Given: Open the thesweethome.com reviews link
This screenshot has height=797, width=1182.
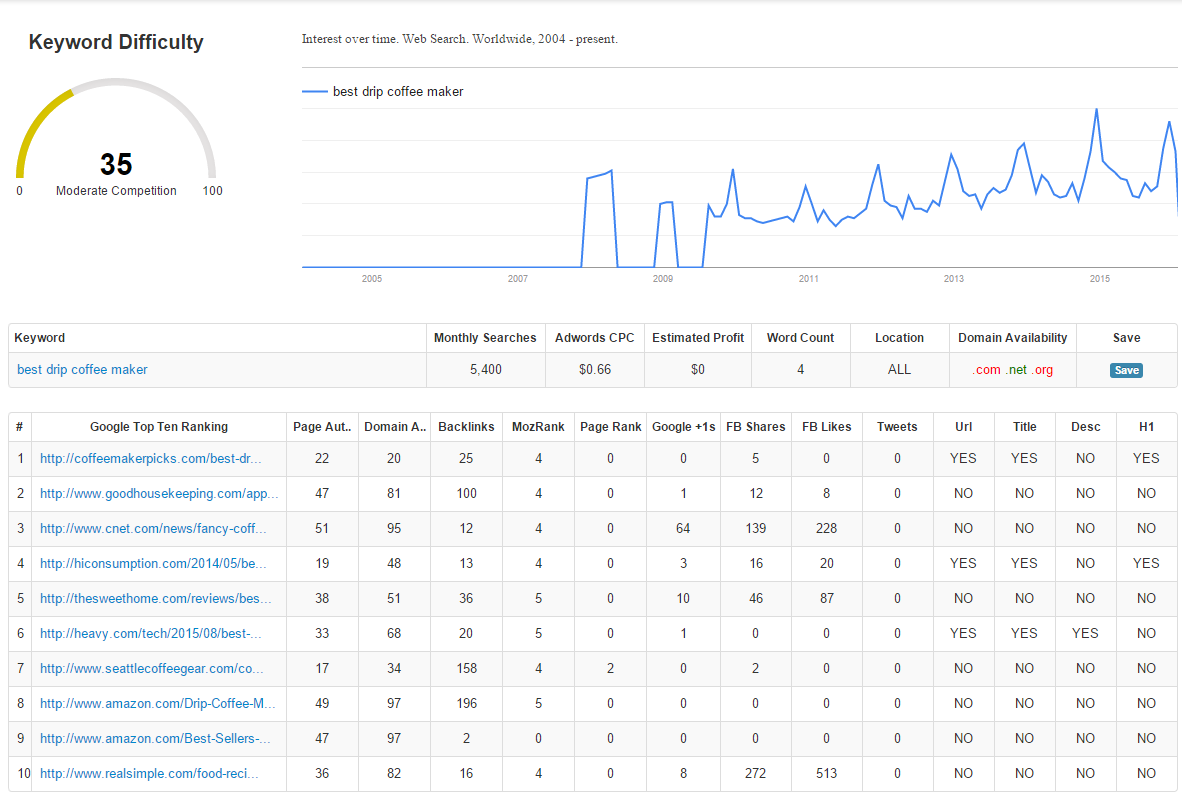Looking at the screenshot, I should click(x=155, y=598).
